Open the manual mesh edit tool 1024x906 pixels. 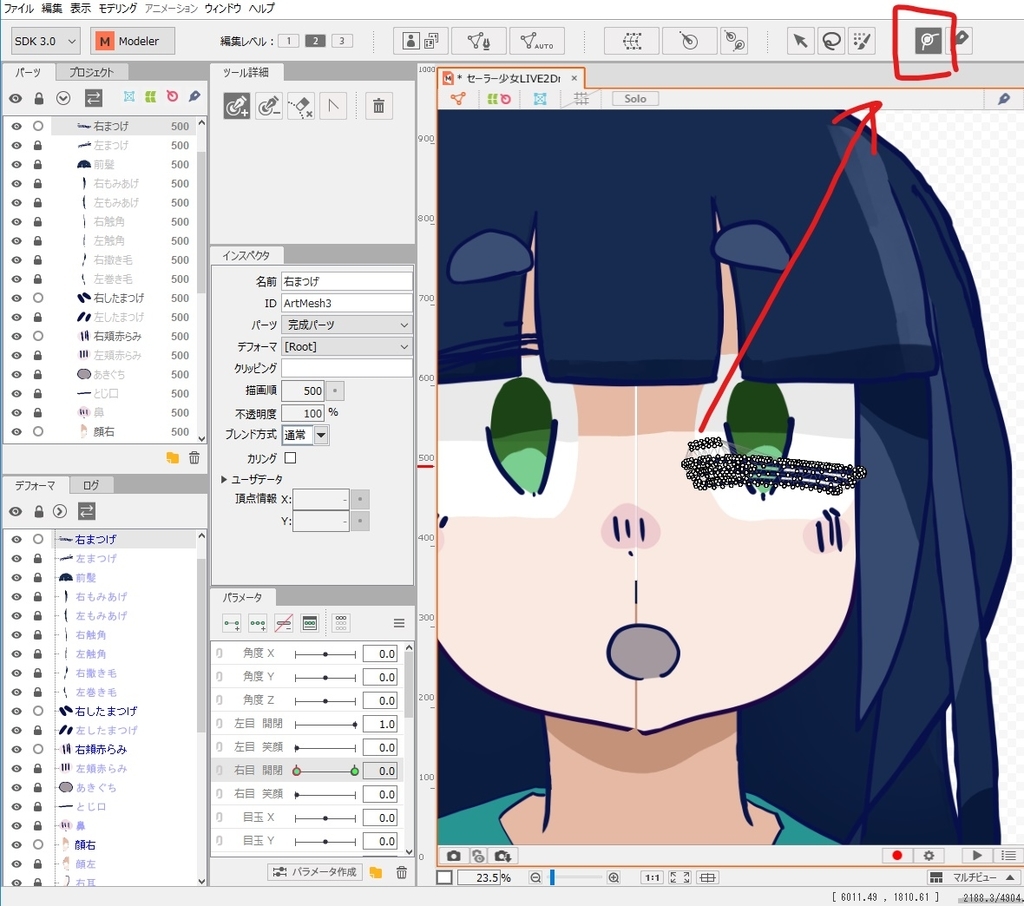point(479,41)
